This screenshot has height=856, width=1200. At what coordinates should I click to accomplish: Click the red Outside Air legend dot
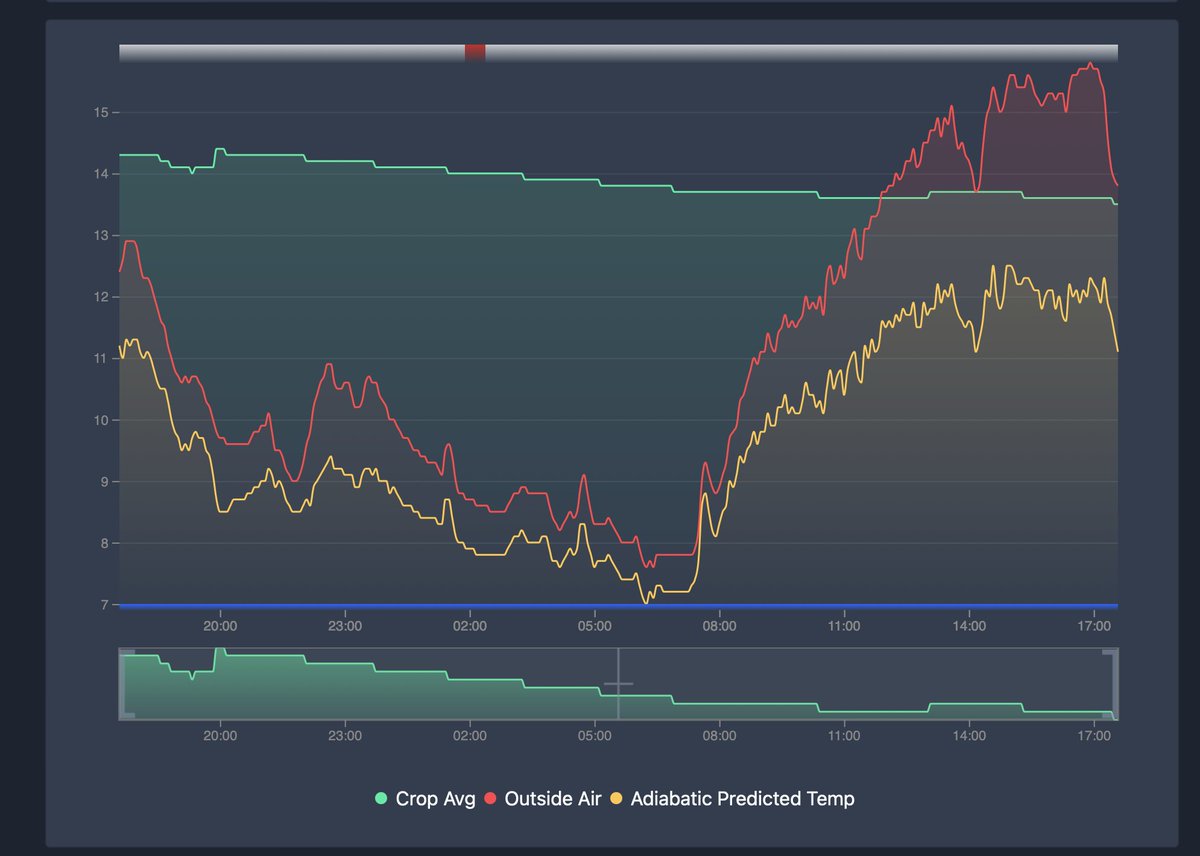click(491, 799)
